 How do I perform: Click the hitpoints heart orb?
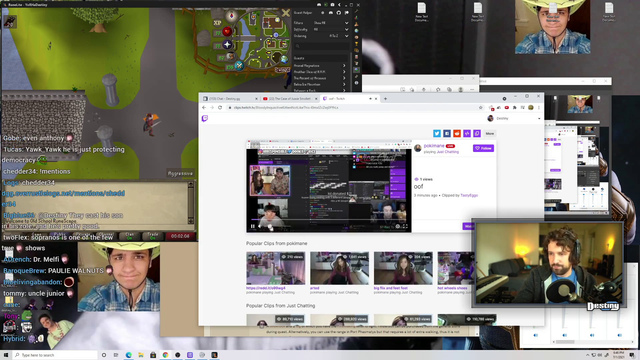pyautogui.click(x=227, y=31)
